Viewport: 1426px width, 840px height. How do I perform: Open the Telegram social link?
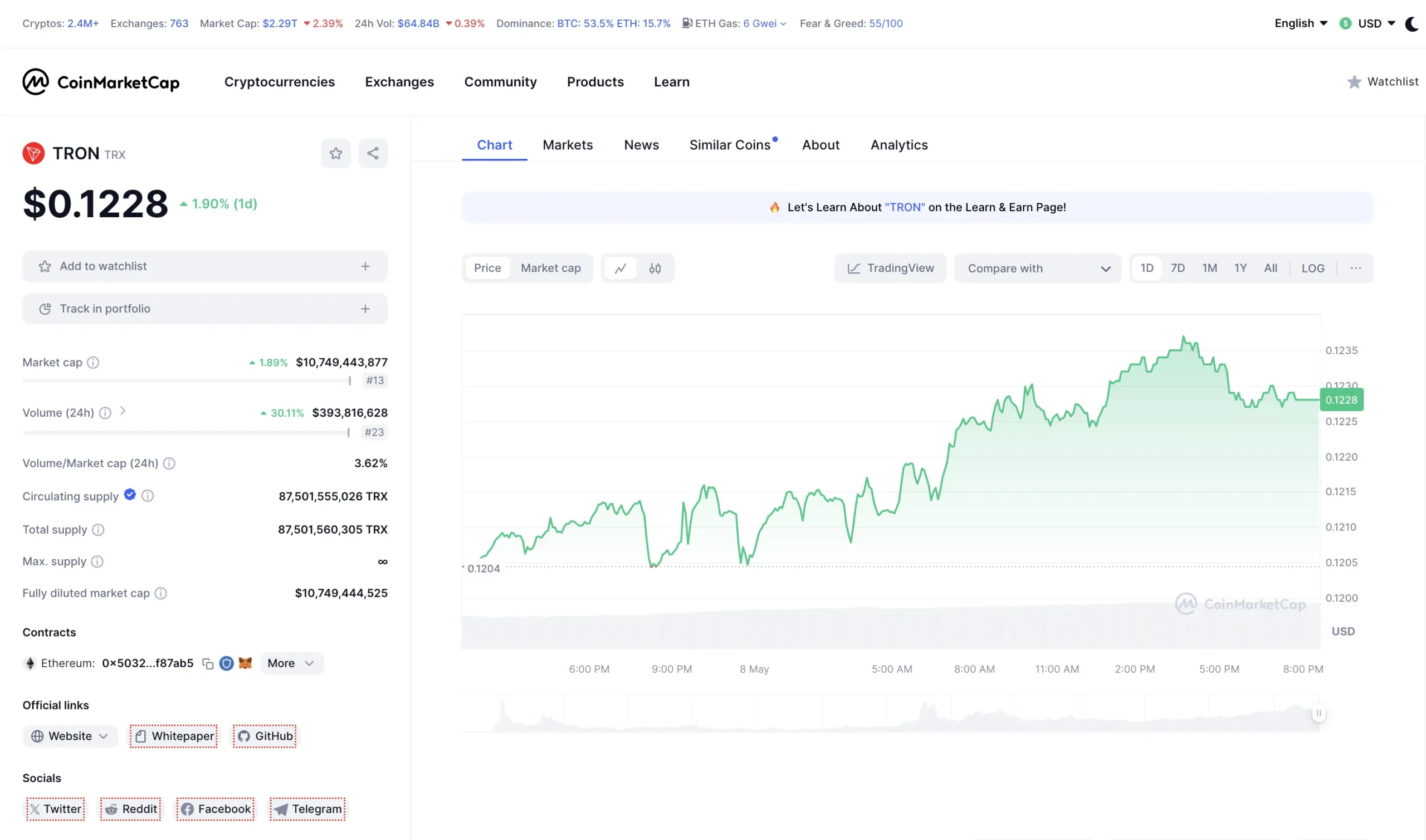(x=307, y=809)
